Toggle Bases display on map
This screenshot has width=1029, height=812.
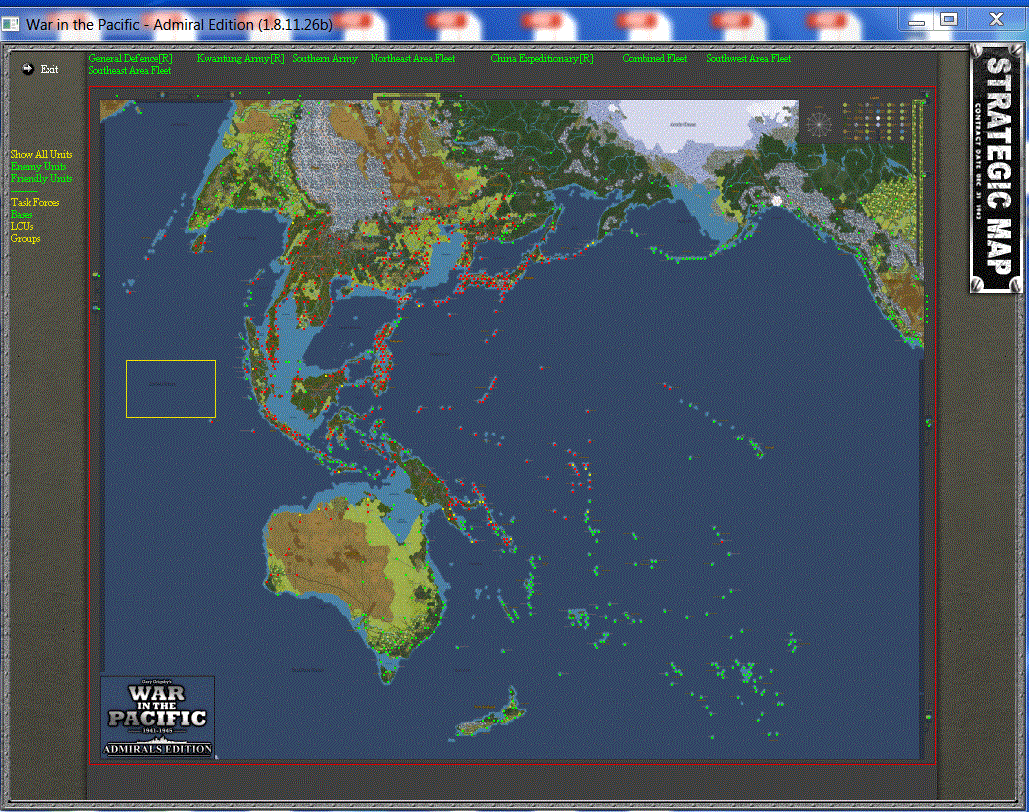pyautogui.click(x=21, y=214)
